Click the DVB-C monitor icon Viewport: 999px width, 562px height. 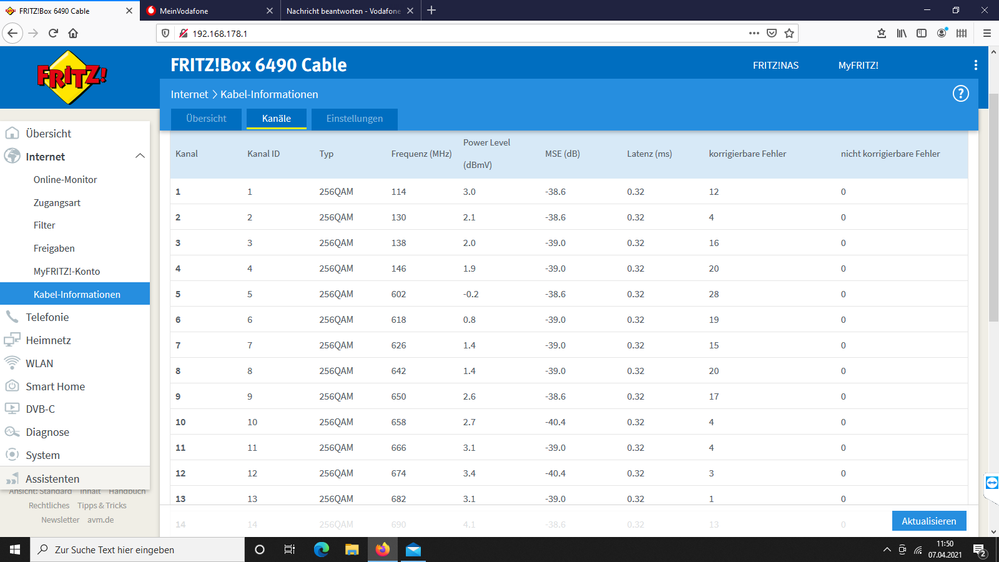pyautogui.click(x=12, y=408)
